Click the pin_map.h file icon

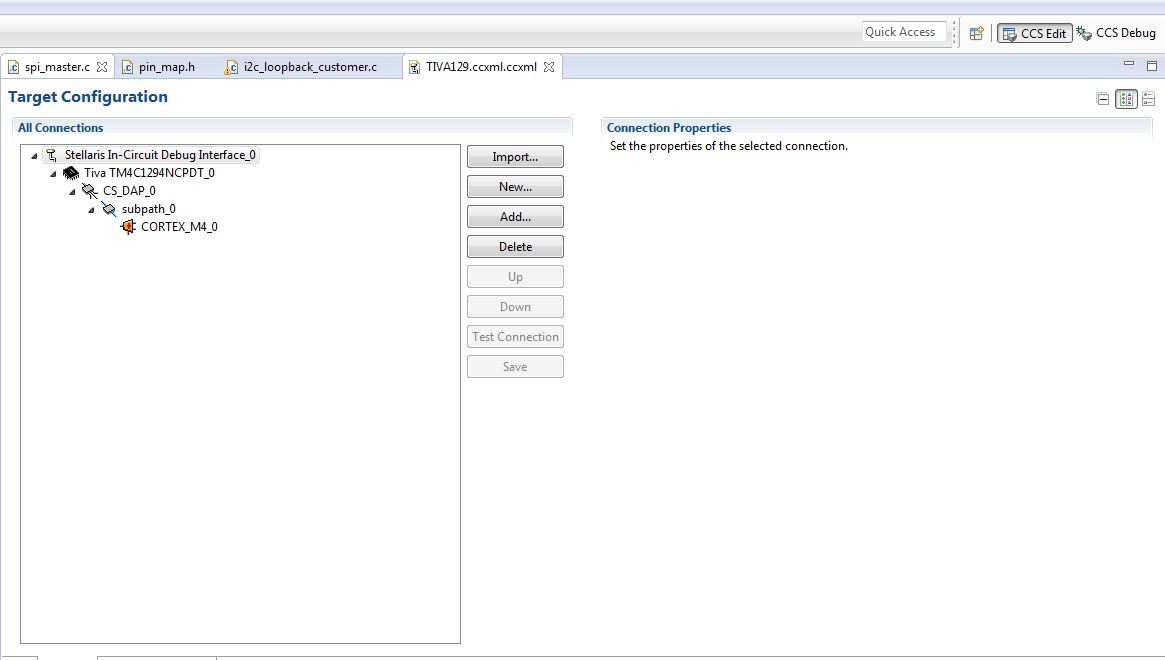click(127, 67)
